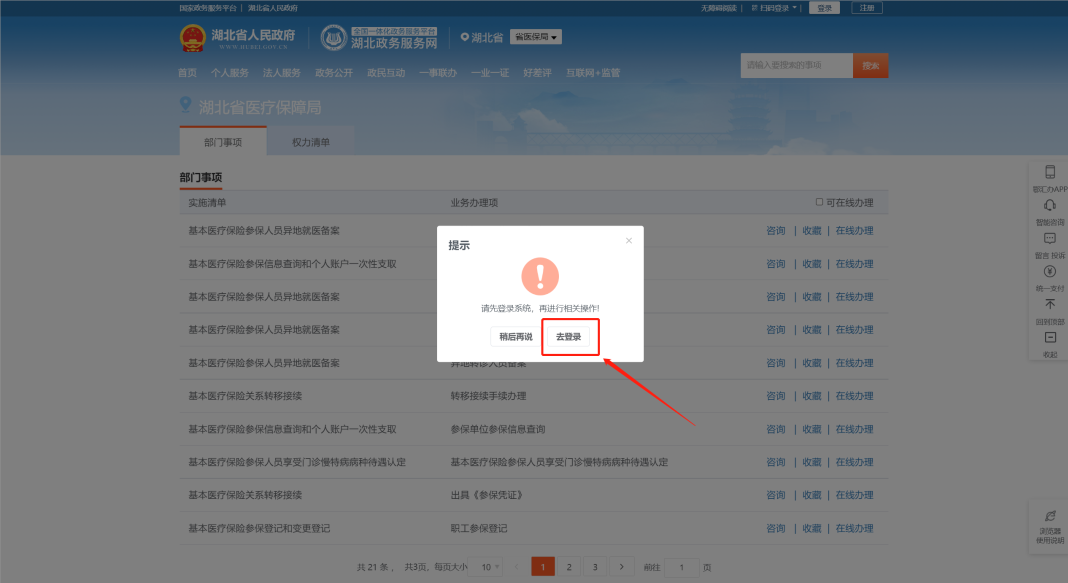
Task: Click the 湖北省人民政府 national emblem logo
Action: pyautogui.click(x=193, y=38)
